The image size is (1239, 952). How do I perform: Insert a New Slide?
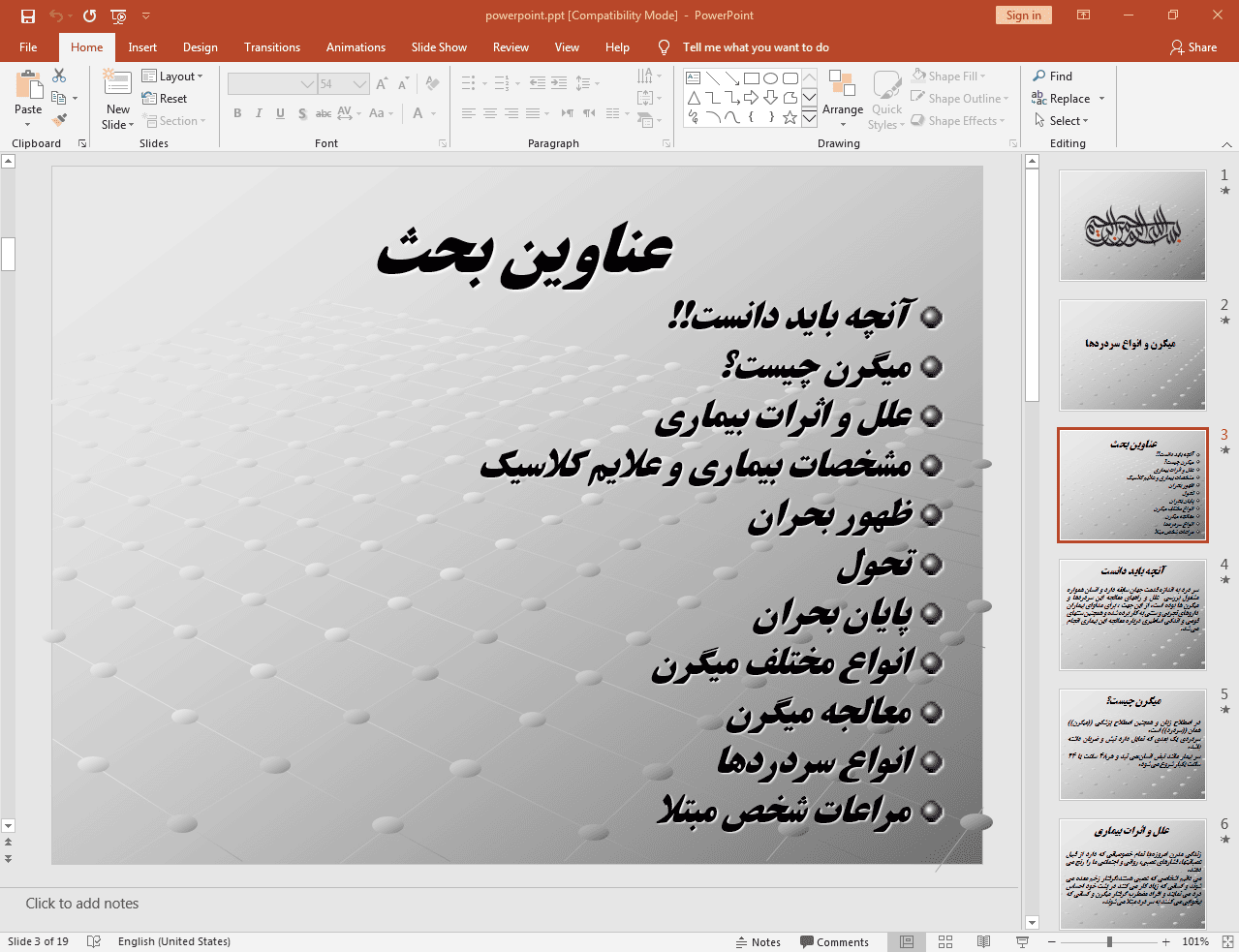116,97
